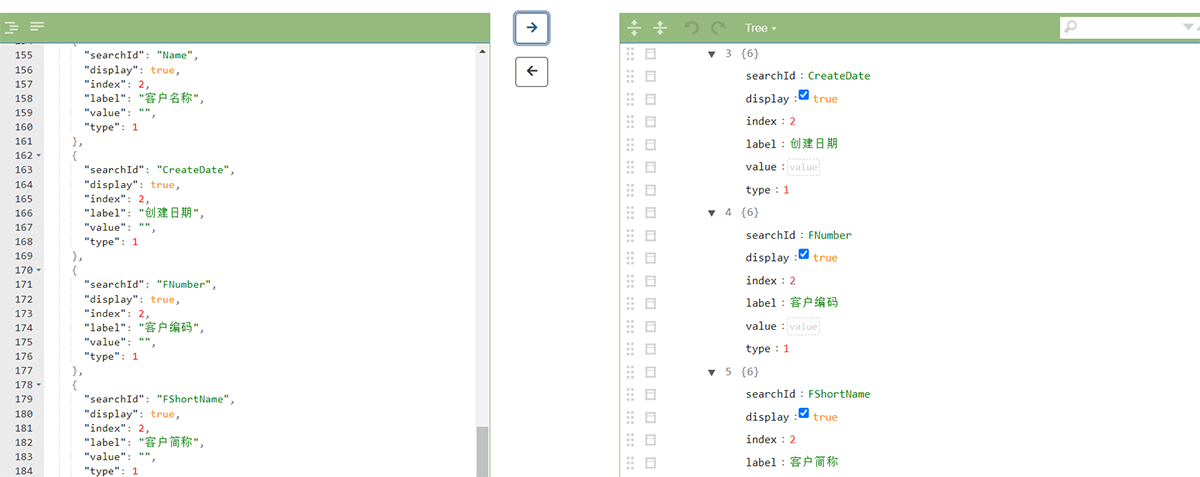Image resolution: width=1200 pixels, height=477 pixels.
Task: Click the code editor scrollbar up arrow
Action: pyautogui.click(x=483, y=50)
